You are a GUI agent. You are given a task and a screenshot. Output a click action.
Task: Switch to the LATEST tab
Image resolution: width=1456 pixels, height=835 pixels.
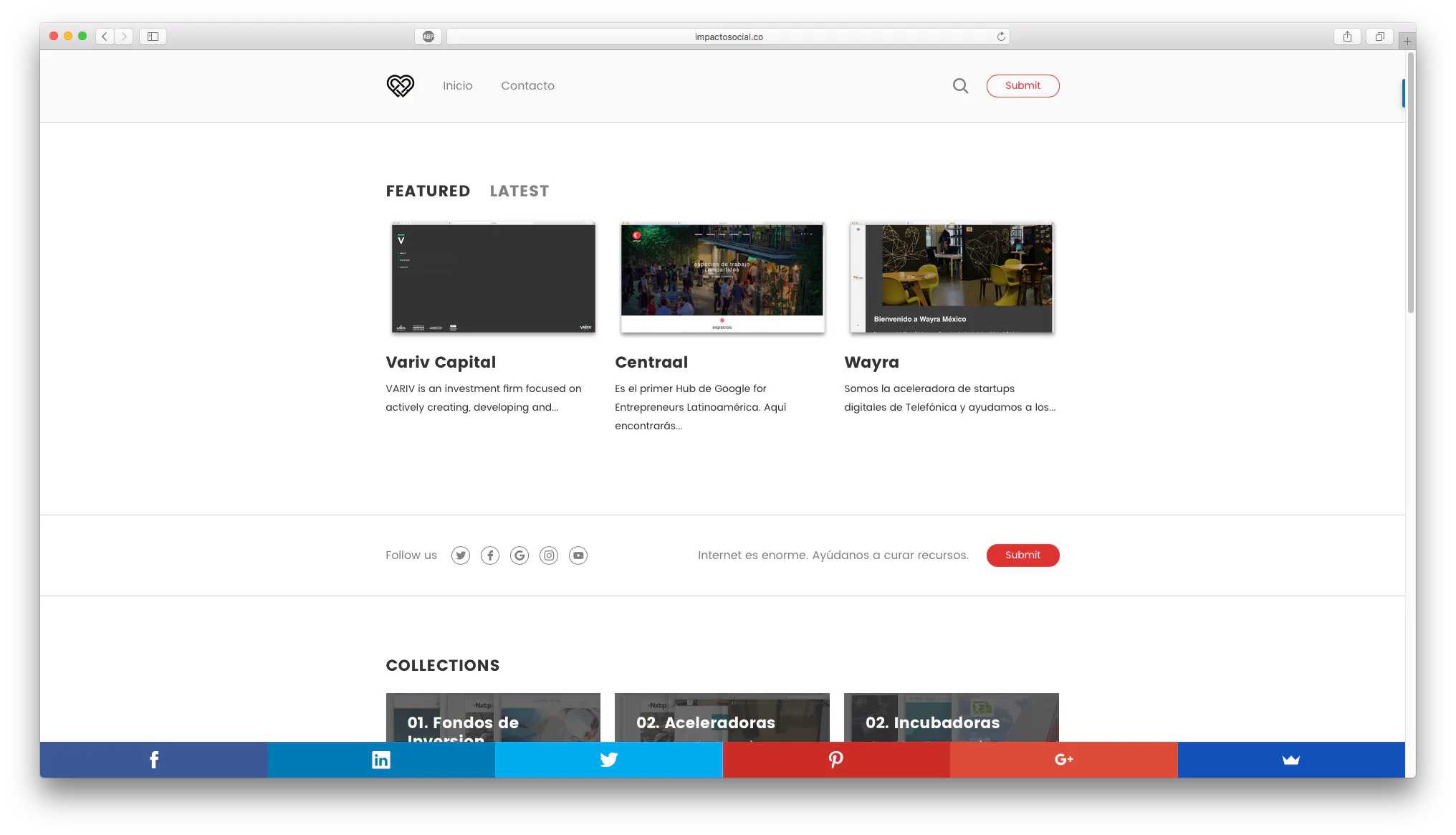coord(519,191)
